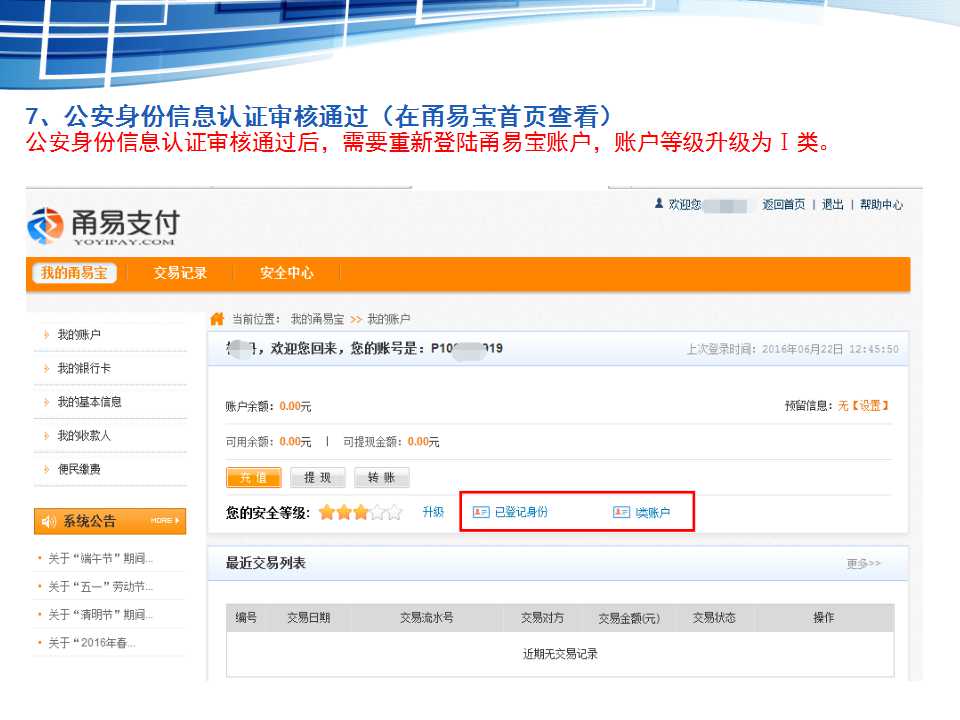960x720 pixels.
Task: Click the 交易流水号 column header
Action: (427, 618)
